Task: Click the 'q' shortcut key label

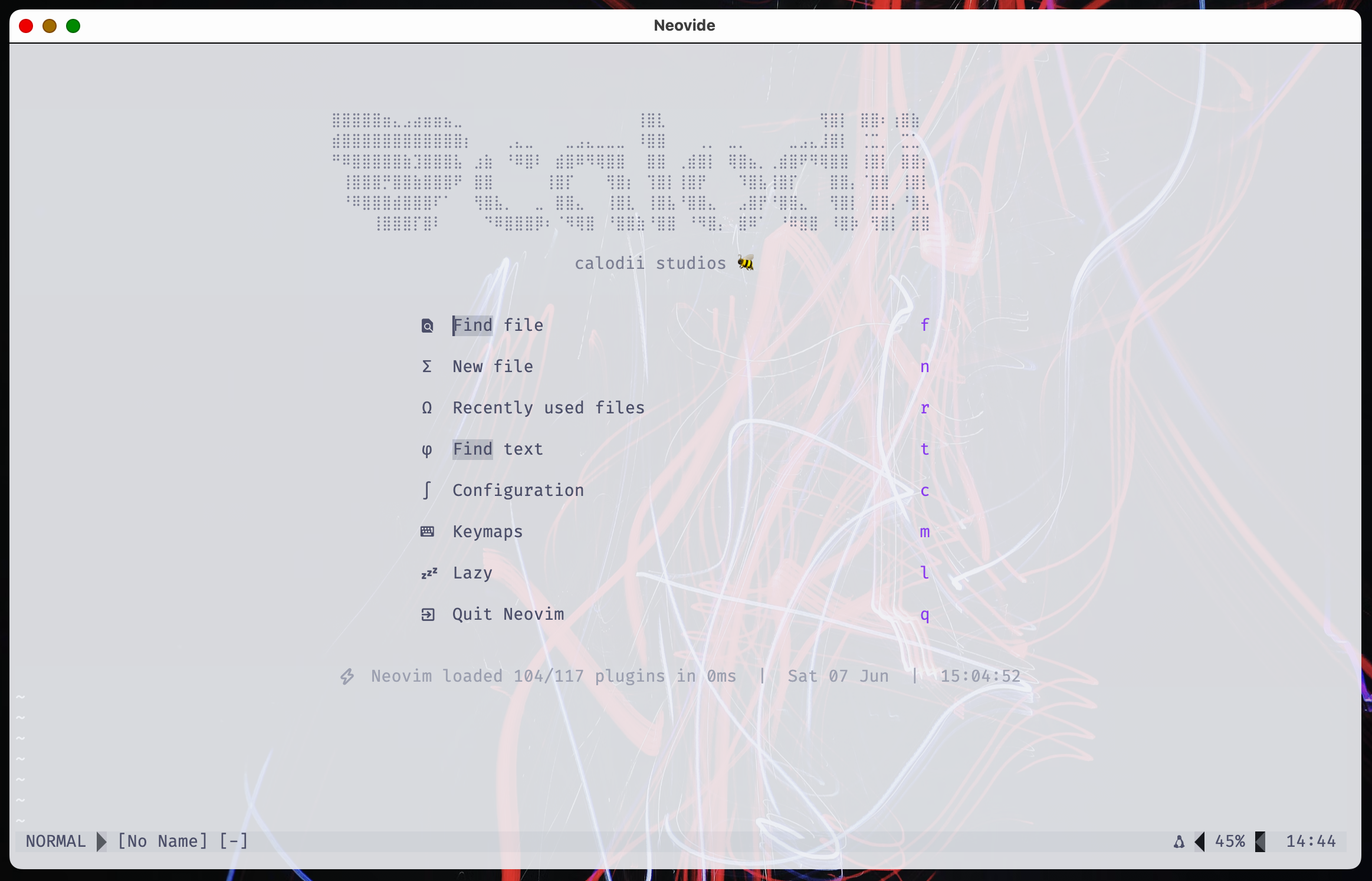Action: click(925, 616)
